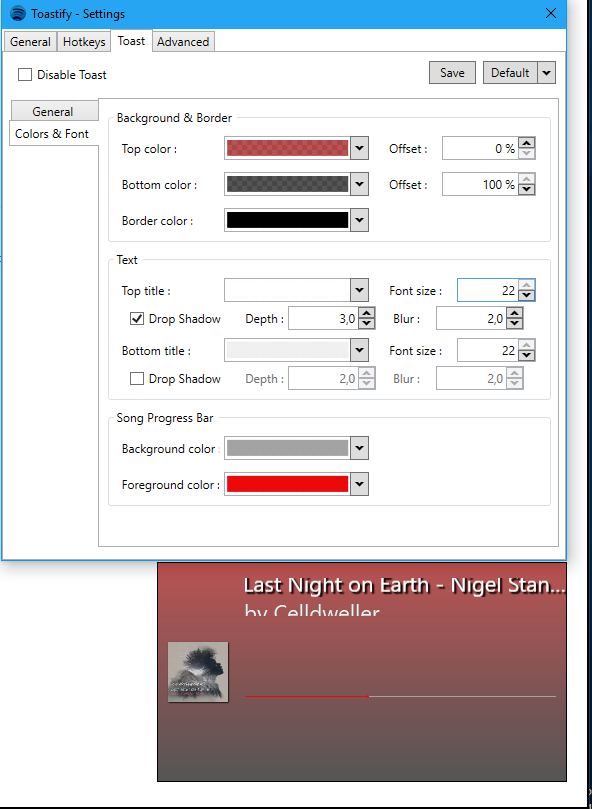Click the Top title Font size field

[488, 290]
